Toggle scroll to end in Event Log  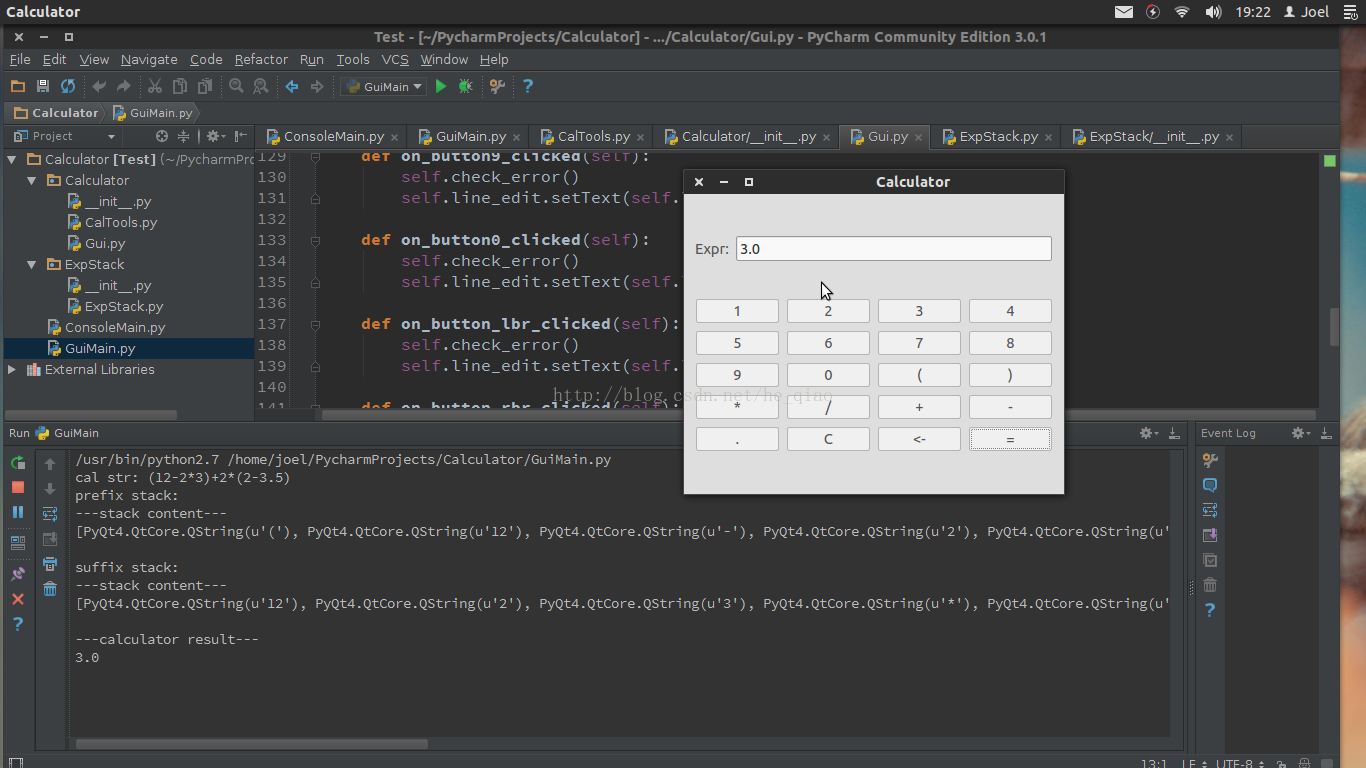point(1210,535)
